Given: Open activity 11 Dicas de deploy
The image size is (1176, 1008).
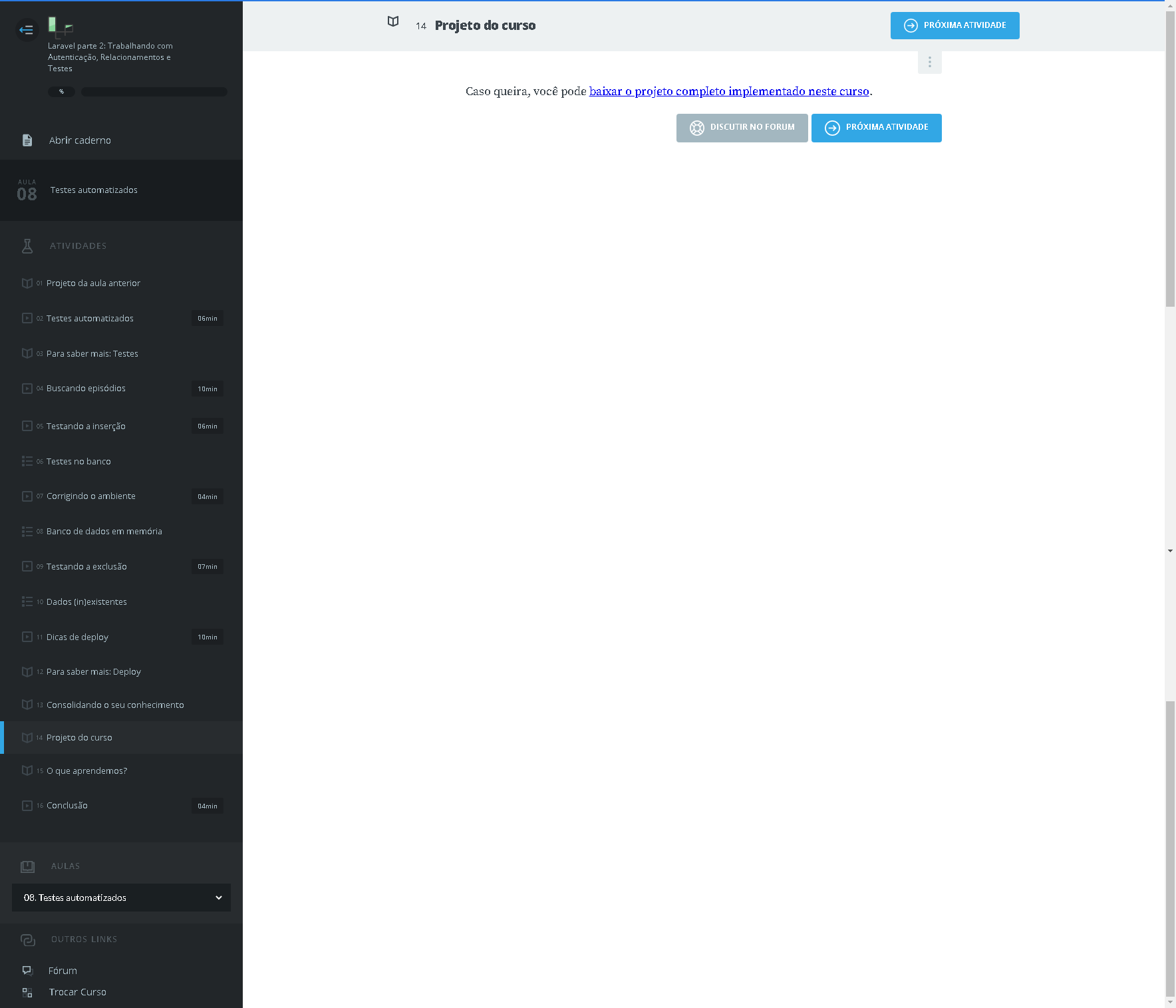Looking at the screenshot, I should [x=77, y=637].
